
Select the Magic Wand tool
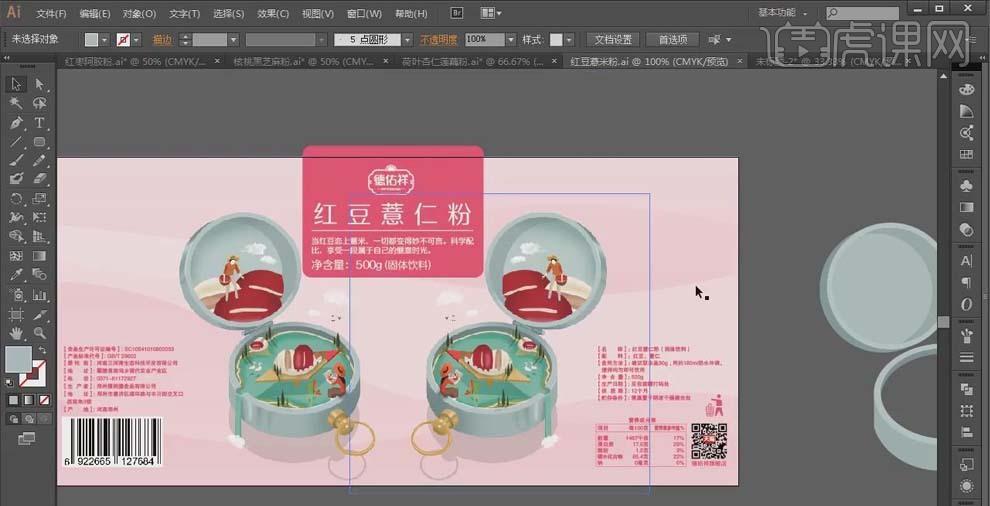pyautogui.click(x=16, y=104)
